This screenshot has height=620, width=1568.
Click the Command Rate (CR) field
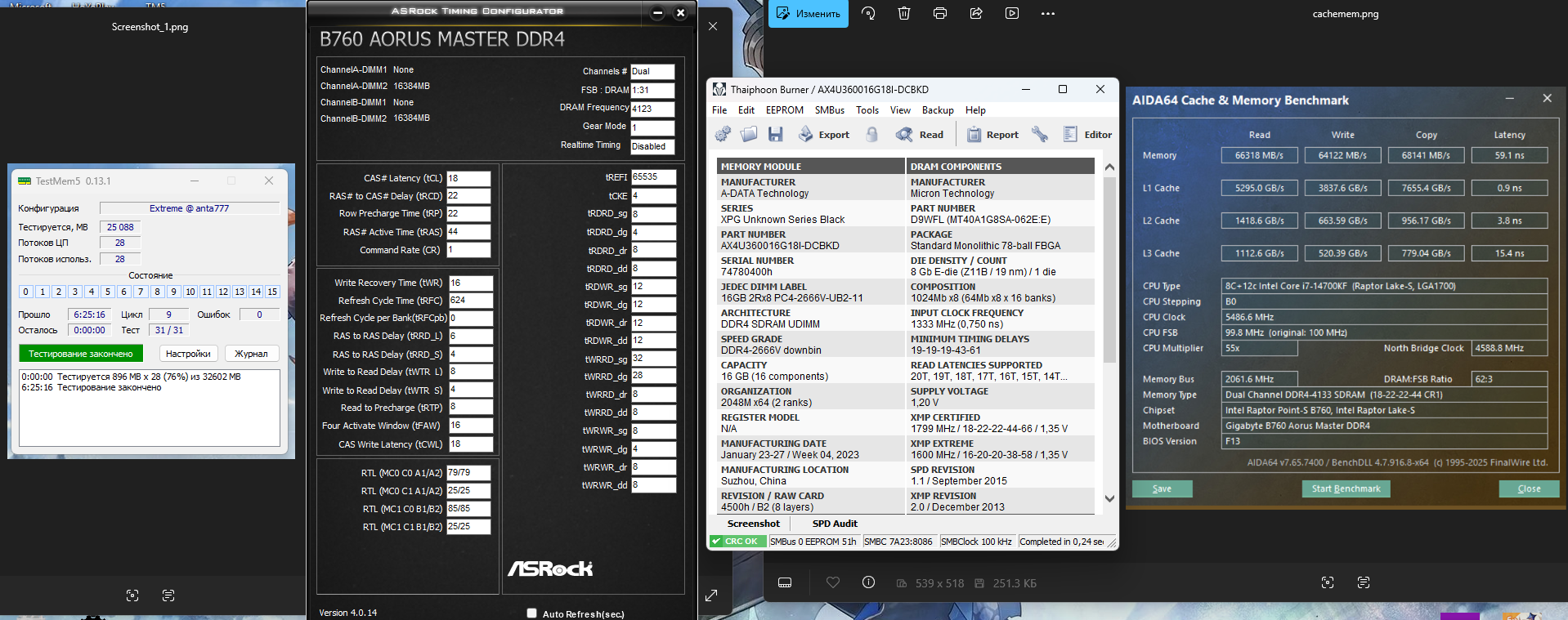pyautogui.click(x=468, y=250)
